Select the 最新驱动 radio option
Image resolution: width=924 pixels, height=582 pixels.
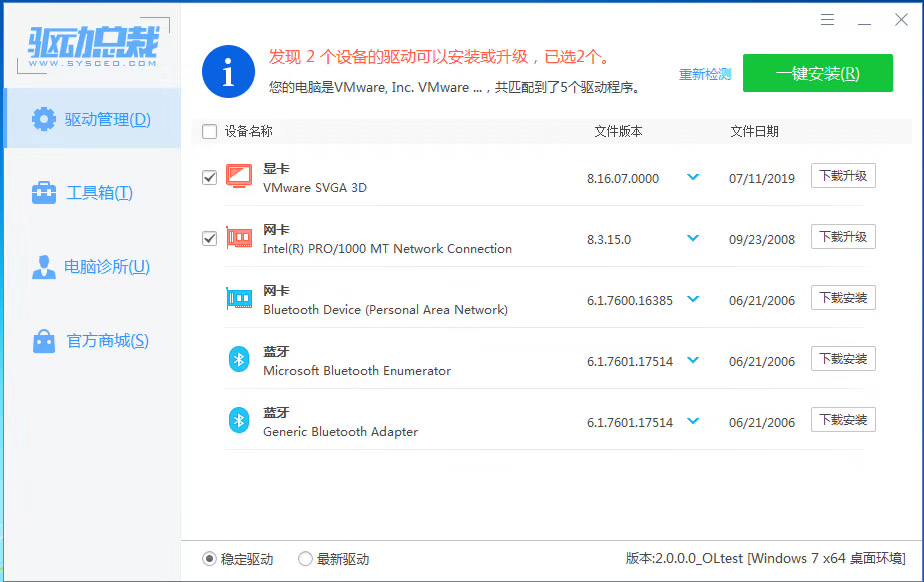304,559
